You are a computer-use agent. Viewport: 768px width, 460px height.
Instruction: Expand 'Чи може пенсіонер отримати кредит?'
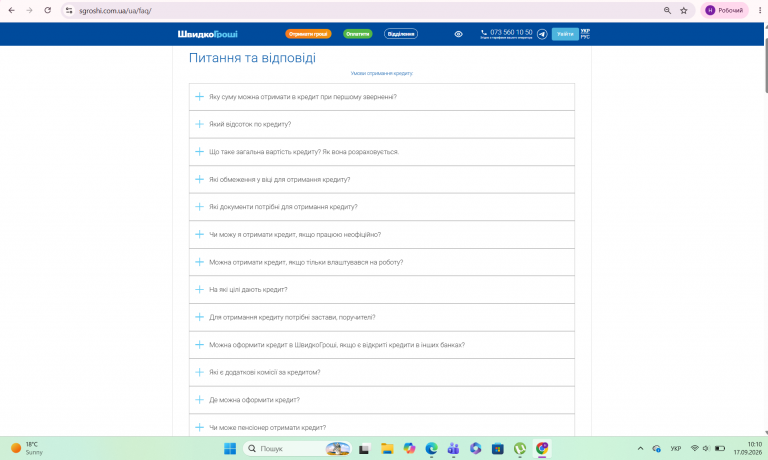pos(382,427)
